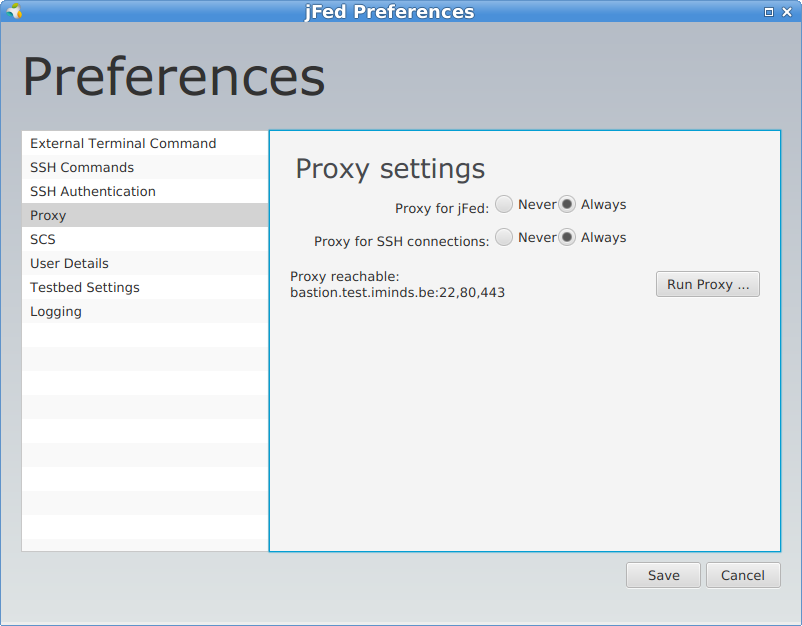Click the Proxy reachable label

pos(345,277)
